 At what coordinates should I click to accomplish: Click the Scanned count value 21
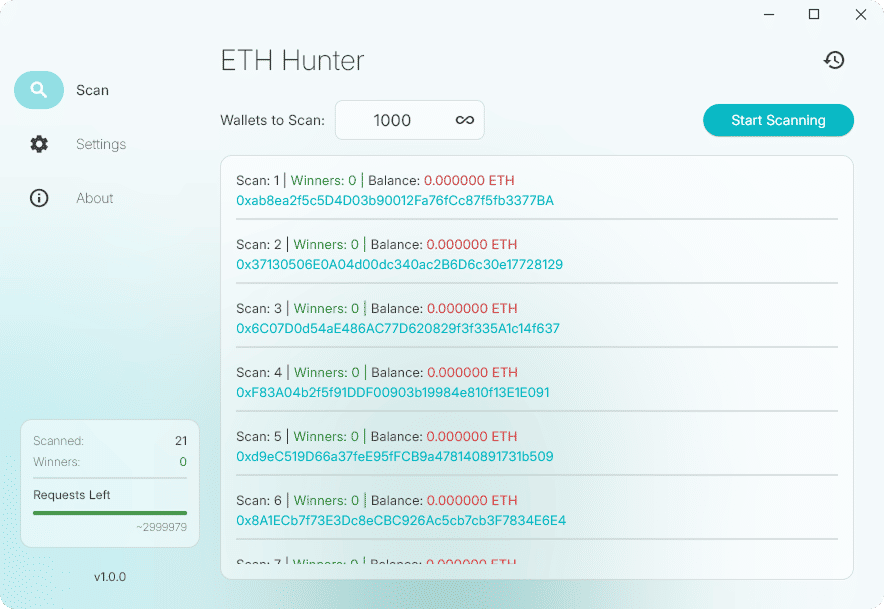pyautogui.click(x=181, y=440)
